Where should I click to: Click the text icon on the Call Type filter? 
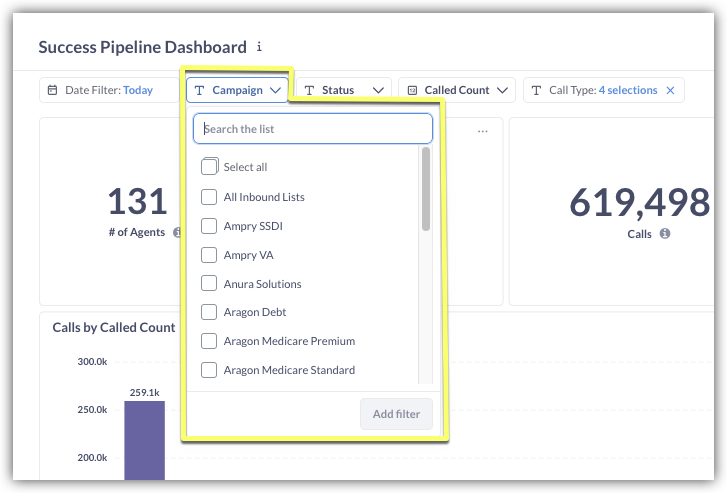pos(536,90)
